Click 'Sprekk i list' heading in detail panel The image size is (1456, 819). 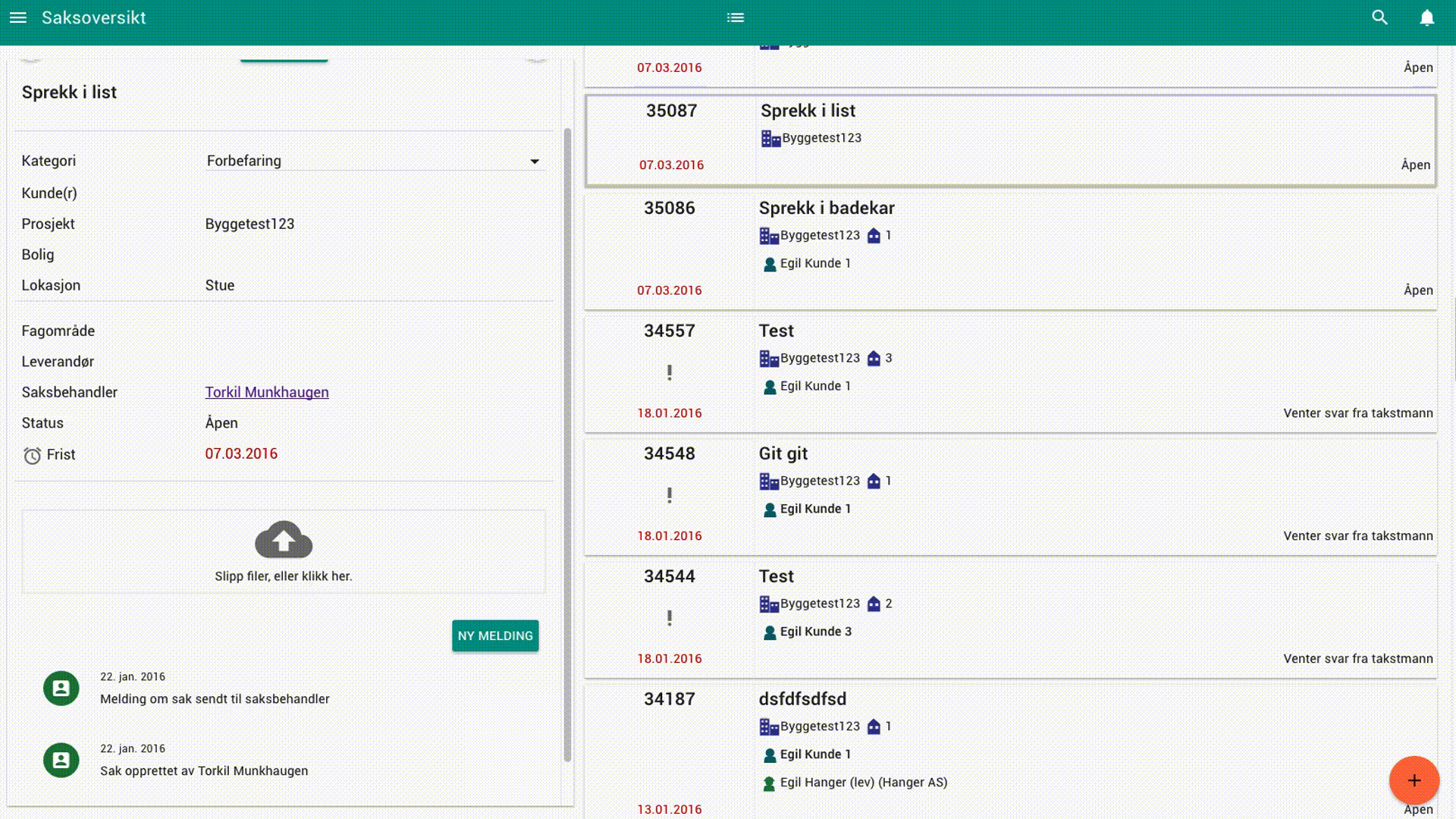69,93
